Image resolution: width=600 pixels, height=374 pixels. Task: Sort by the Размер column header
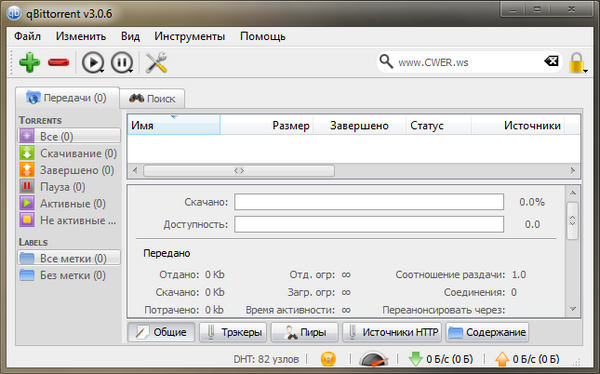click(267, 125)
